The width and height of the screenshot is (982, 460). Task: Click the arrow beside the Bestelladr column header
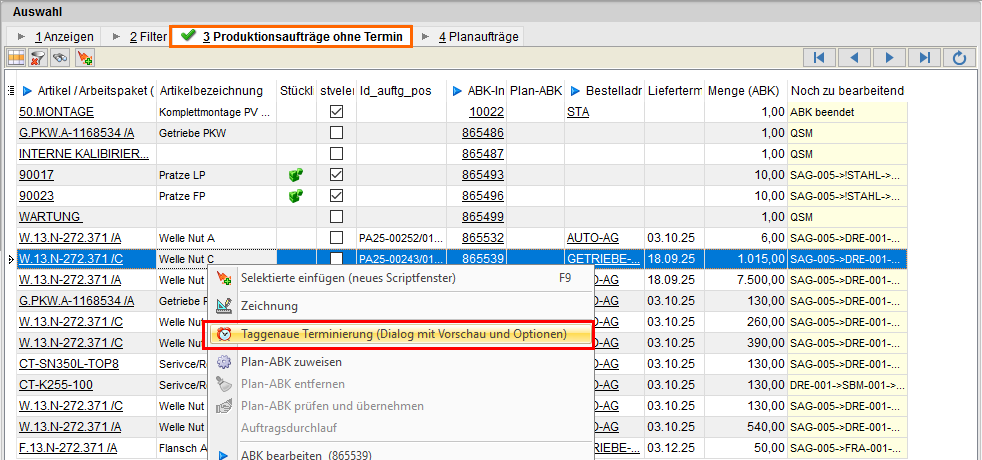click(576, 91)
